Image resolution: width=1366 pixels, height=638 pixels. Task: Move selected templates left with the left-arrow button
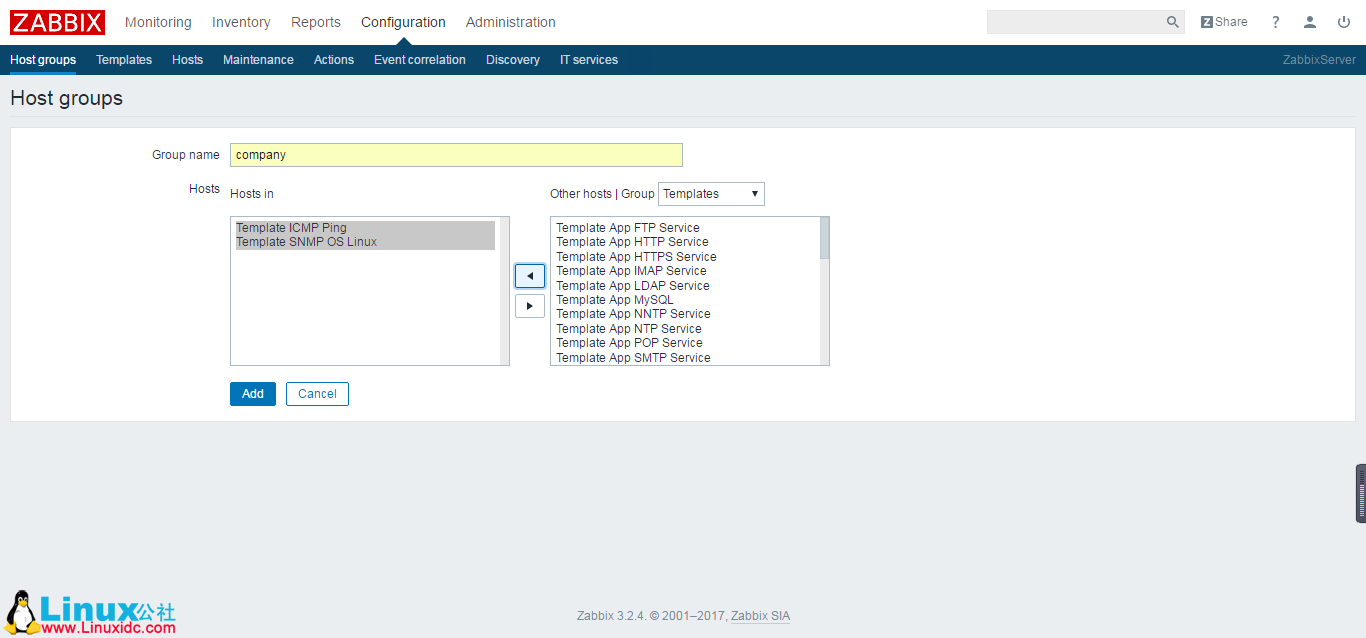pyautogui.click(x=530, y=275)
